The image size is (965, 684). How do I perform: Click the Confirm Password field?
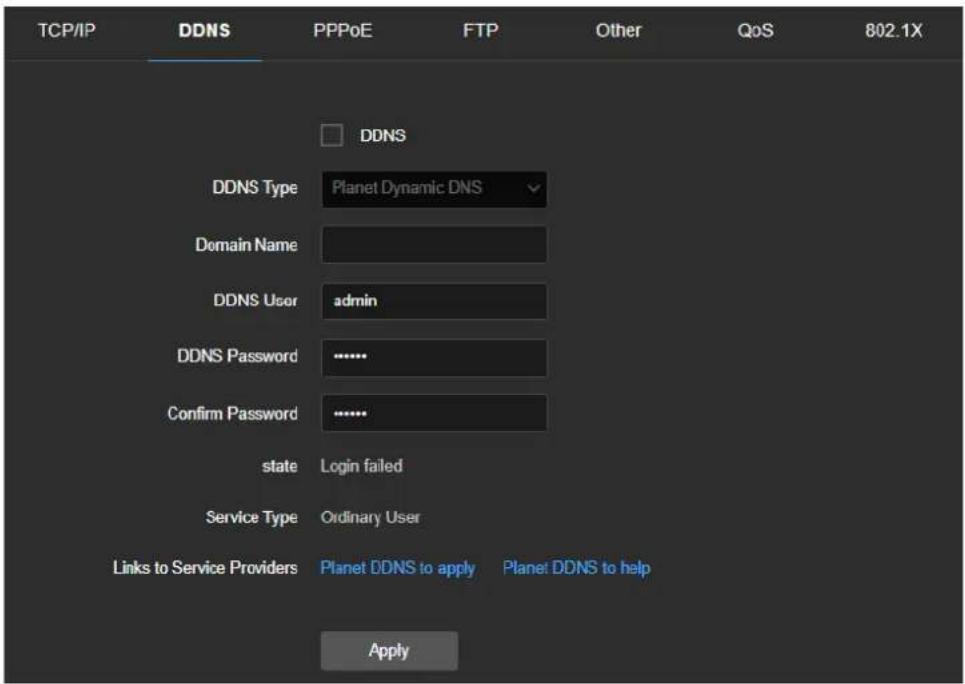pos(434,413)
